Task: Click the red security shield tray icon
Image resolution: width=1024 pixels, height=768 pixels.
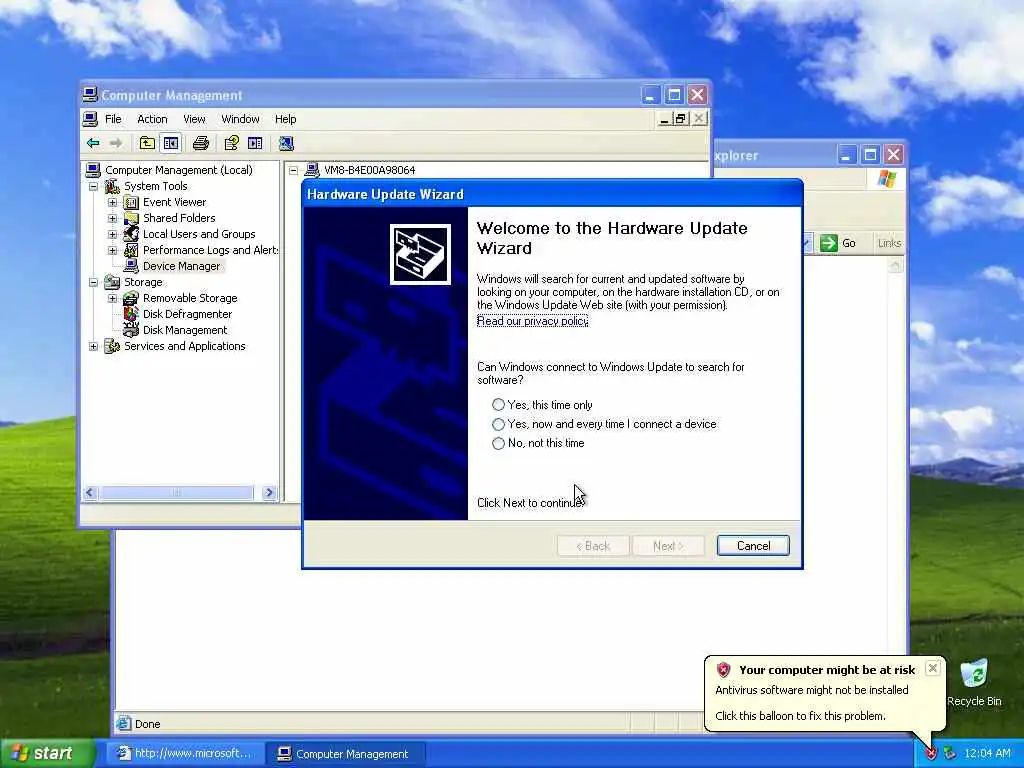Action: coord(931,754)
